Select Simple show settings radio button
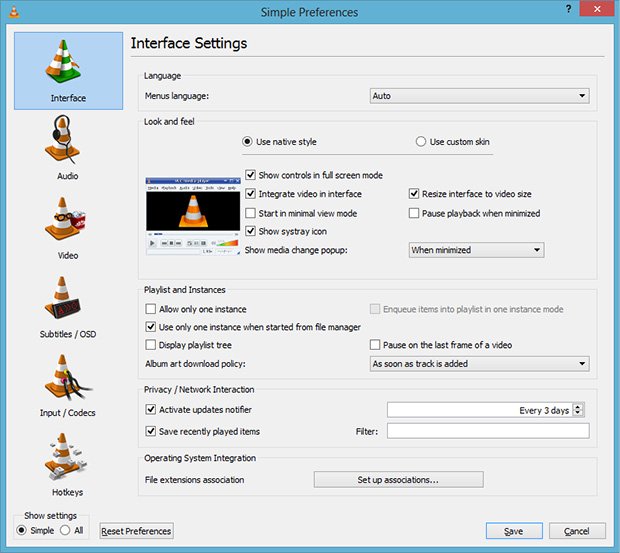Image resolution: width=620 pixels, height=553 pixels. click(x=21, y=530)
